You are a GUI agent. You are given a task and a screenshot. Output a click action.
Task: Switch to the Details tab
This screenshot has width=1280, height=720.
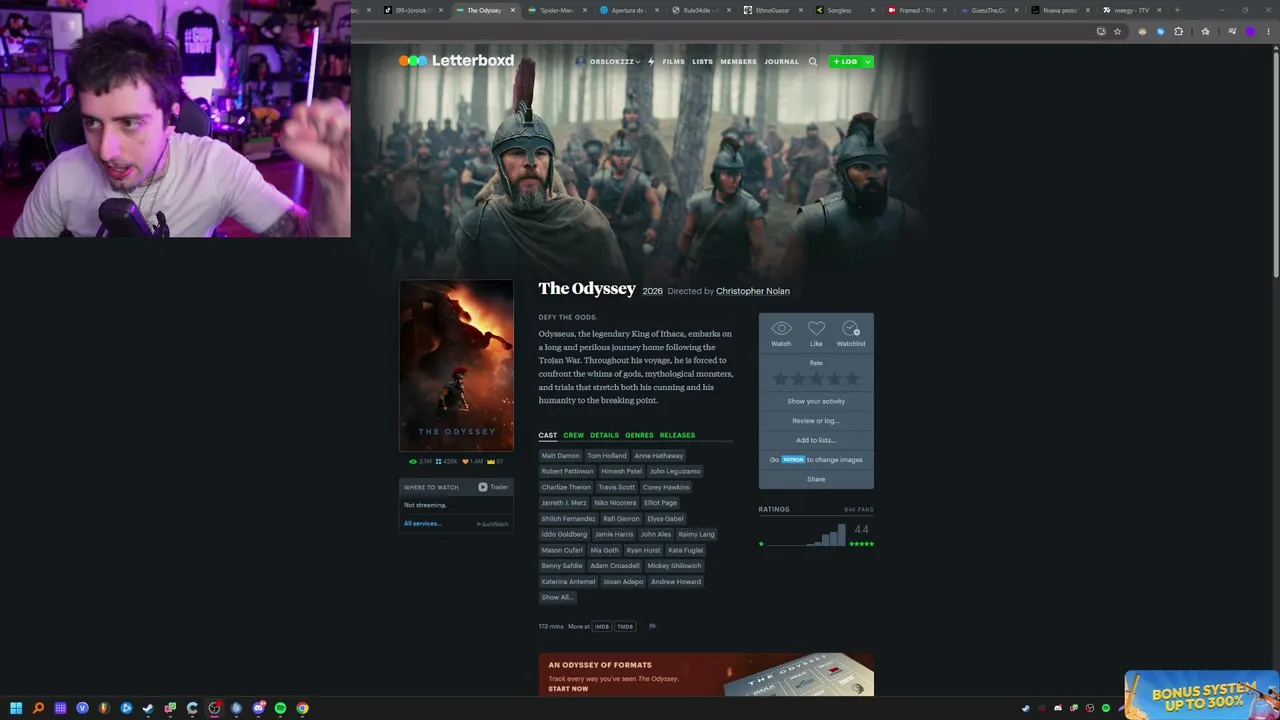pos(604,435)
